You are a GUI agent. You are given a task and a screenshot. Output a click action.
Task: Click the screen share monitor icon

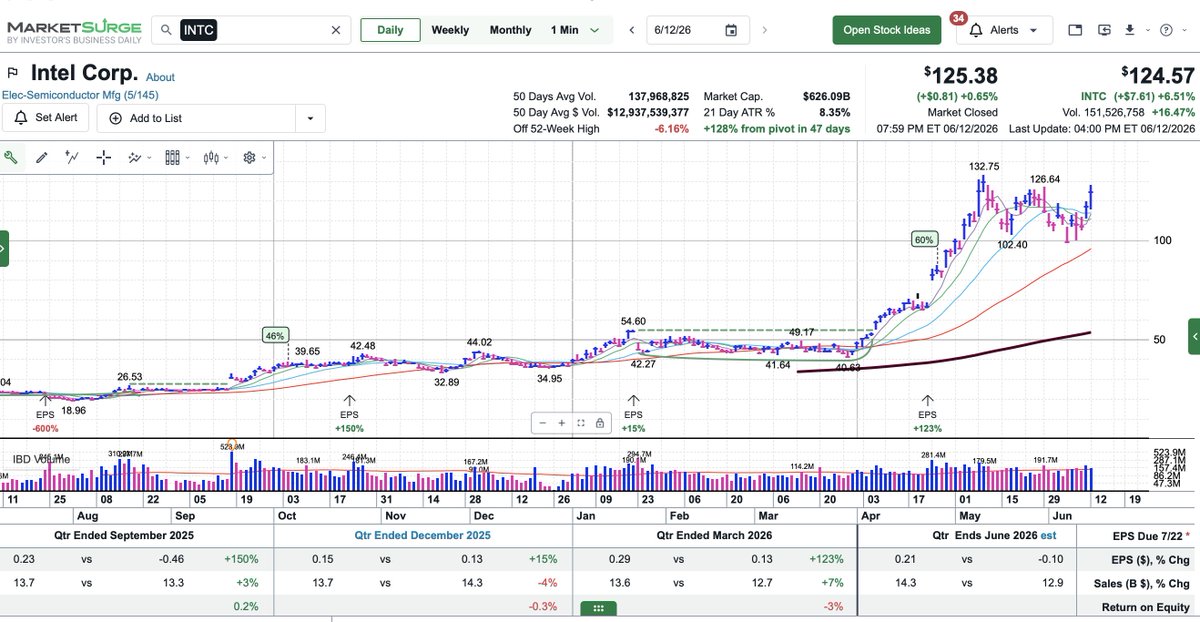(x=1104, y=30)
